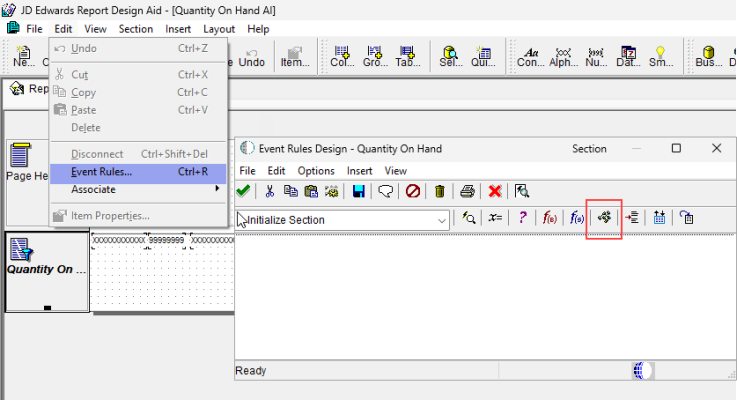Image resolution: width=737 pixels, height=400 pixels.
Task: Maximize the Event Rules Design window
Action: [x=676, y=149]
